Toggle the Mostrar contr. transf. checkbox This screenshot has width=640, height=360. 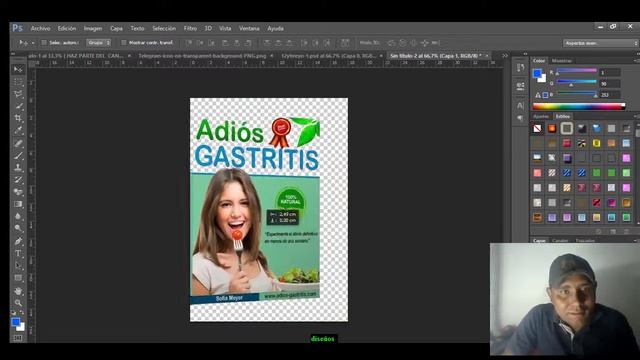tap(124, 42)
